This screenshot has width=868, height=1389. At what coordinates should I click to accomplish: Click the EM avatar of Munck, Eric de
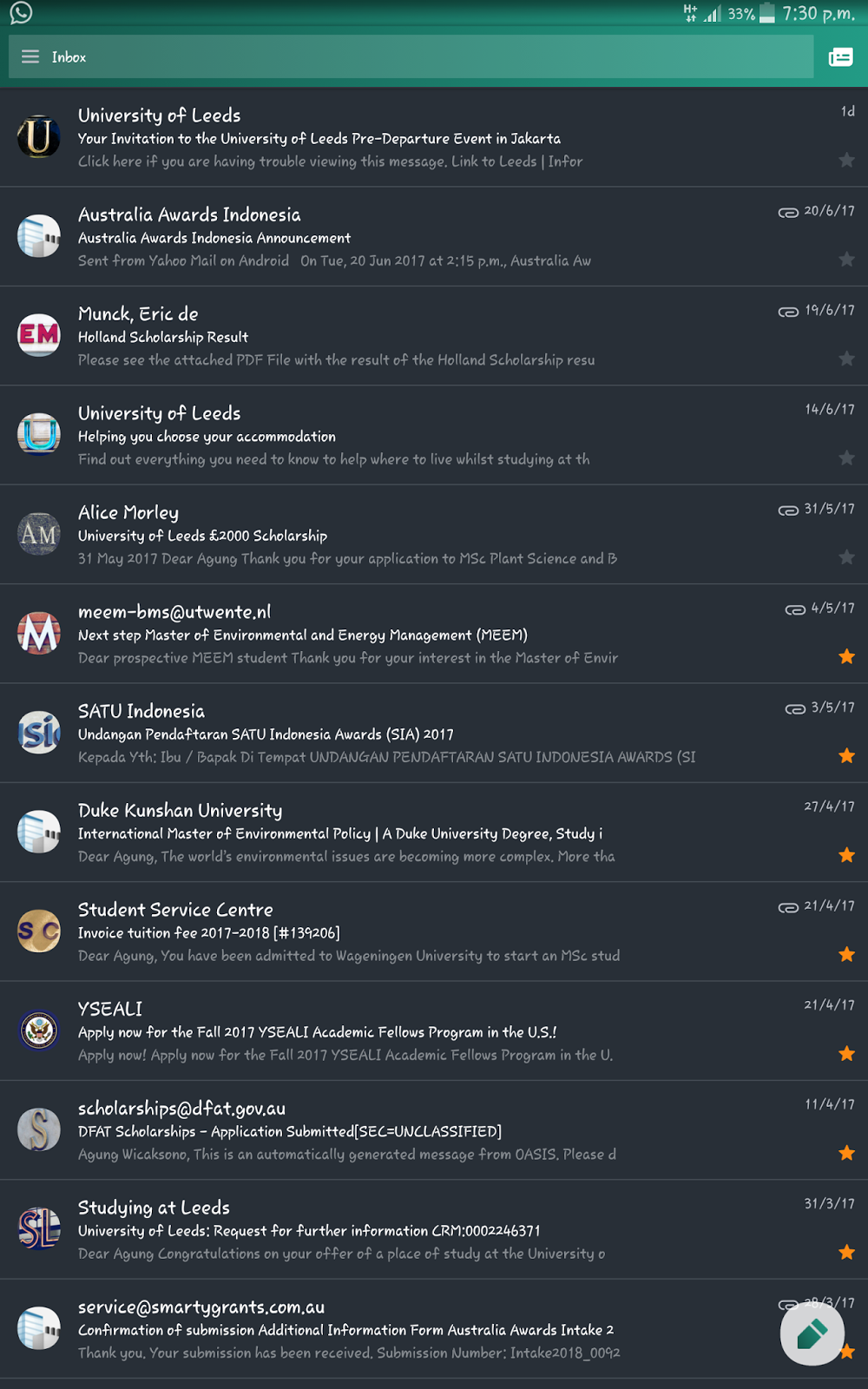coord(39,335)
